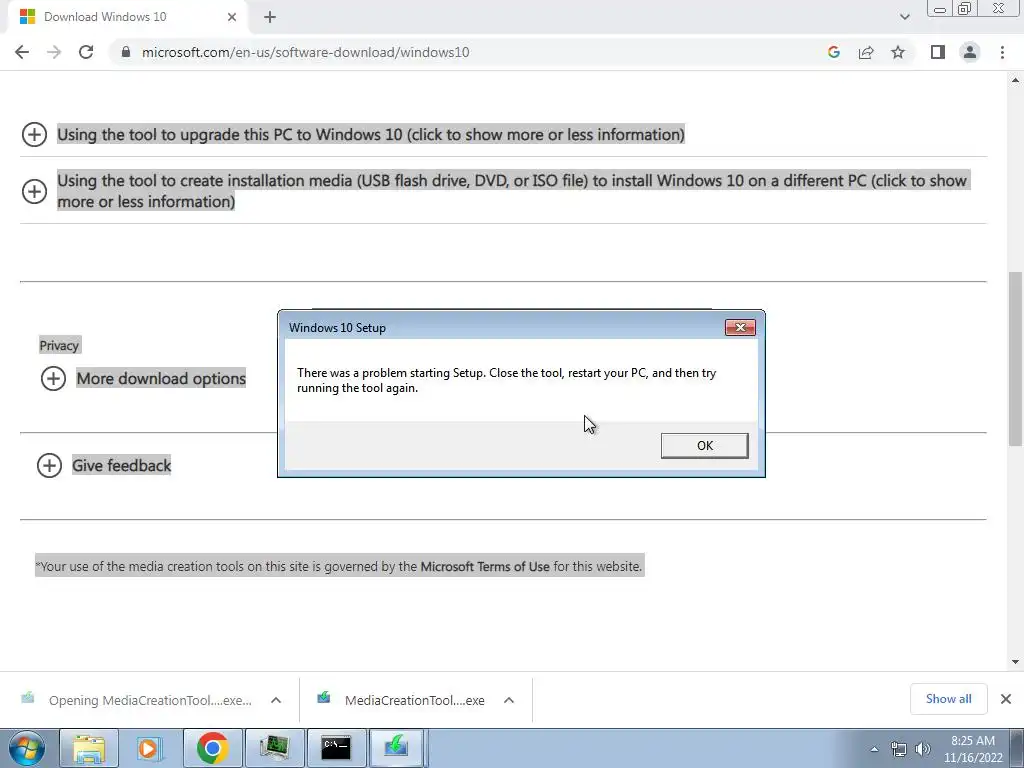Click the taskbar clock showing 8:25 AM
This screenshot has height=768, width=1024.
[x=973, y=749]
